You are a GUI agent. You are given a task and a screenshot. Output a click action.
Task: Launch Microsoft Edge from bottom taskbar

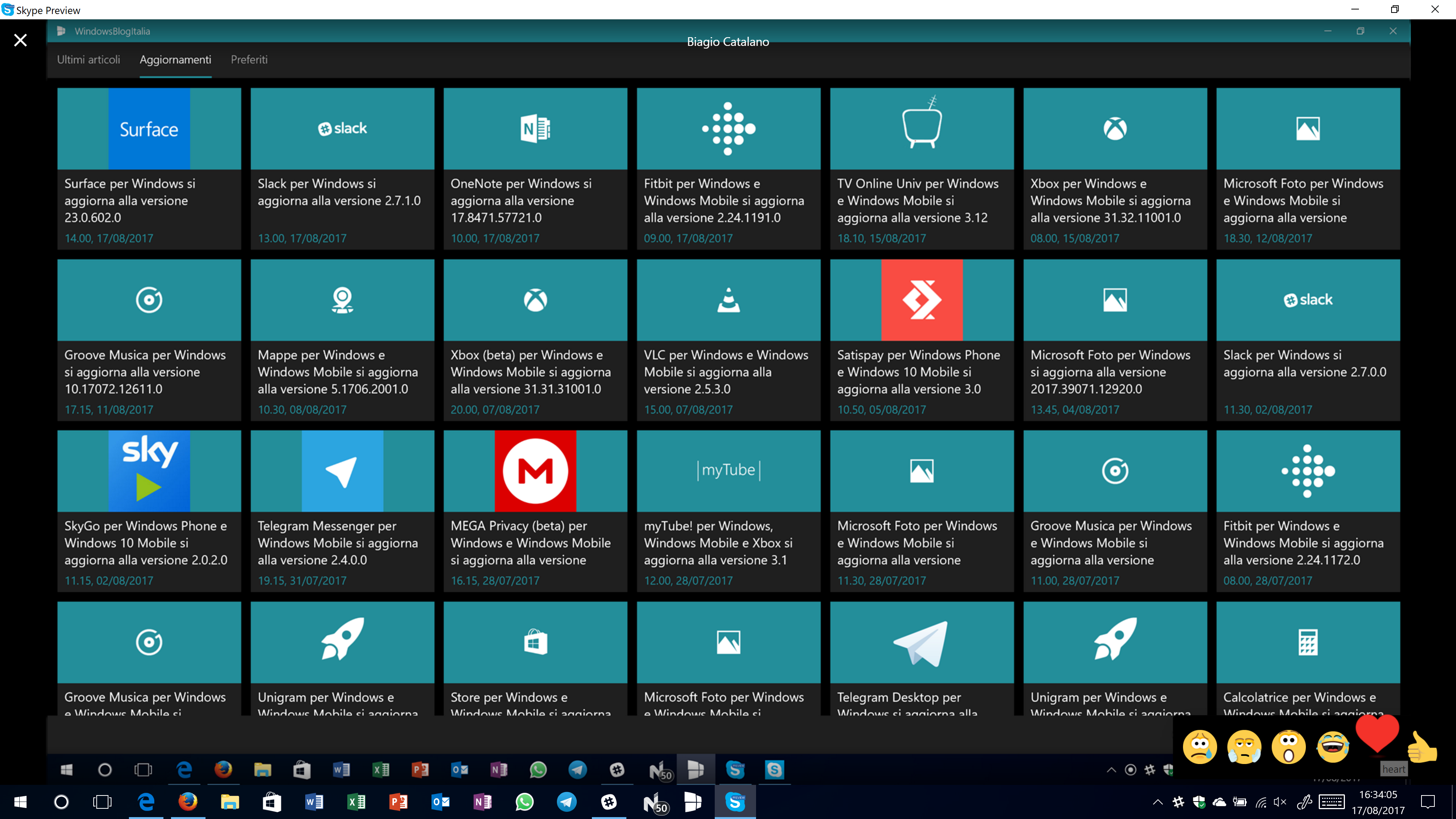click(x=146, y=802)
